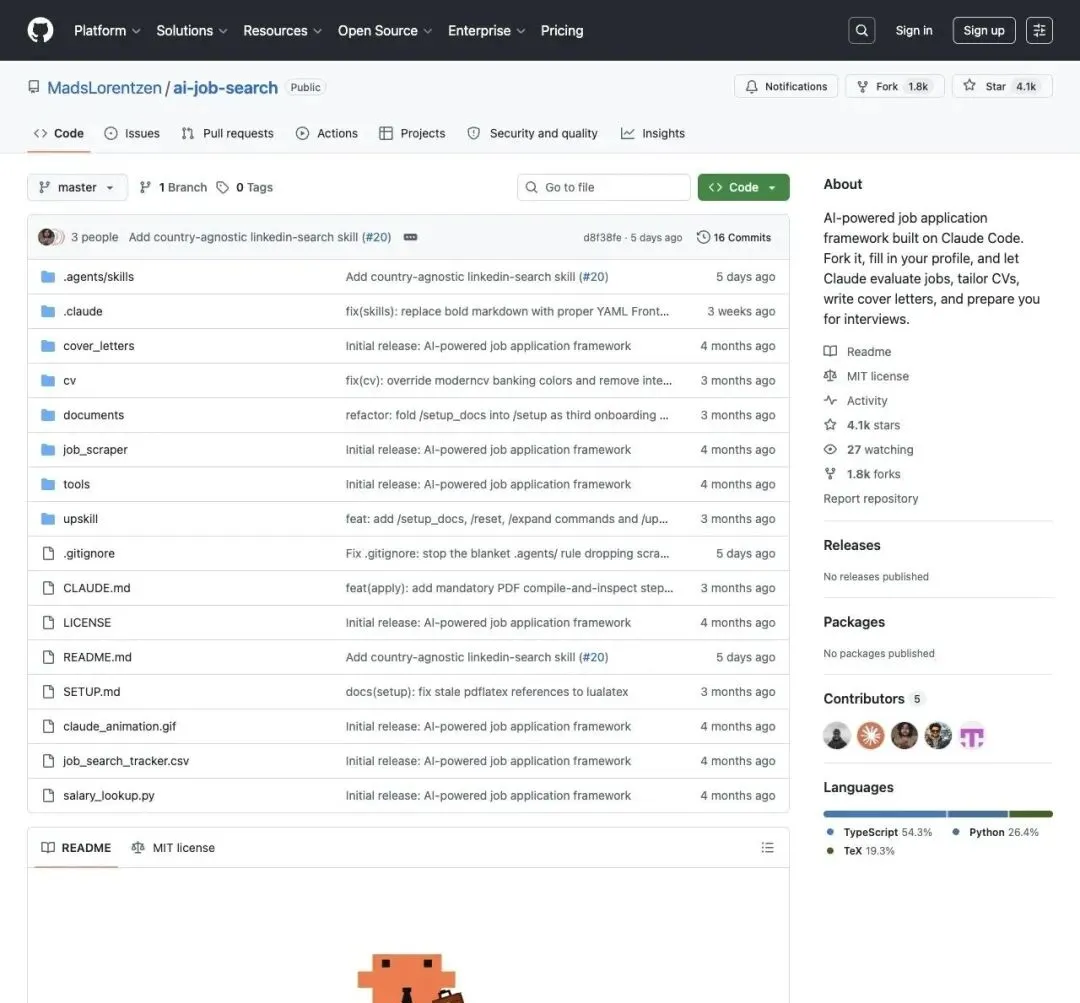The height and width of the screenshot is (1003, 1080).
Task: Open the documents folder
Action: coord(94,415)
